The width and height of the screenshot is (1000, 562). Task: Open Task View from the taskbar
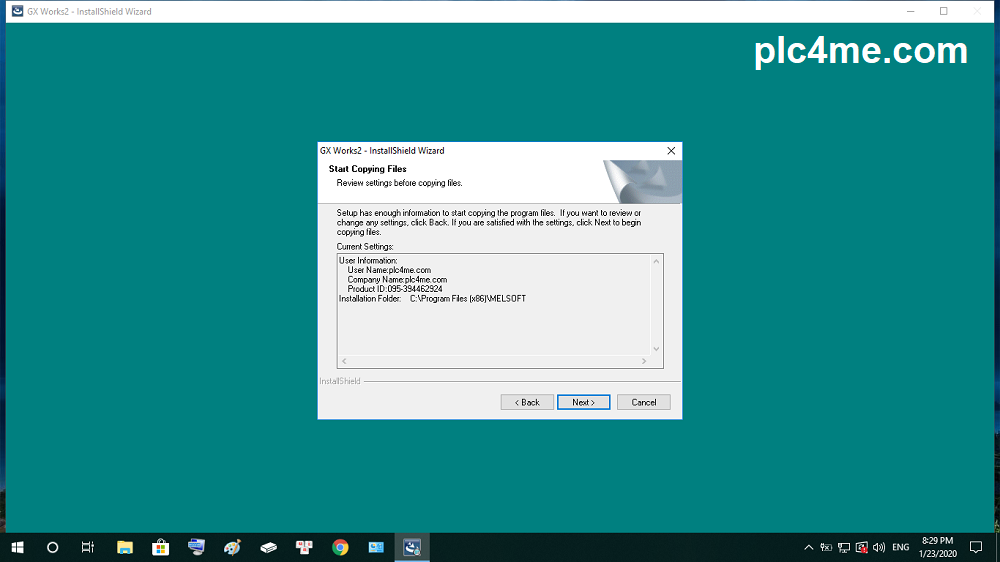point(88,547)
